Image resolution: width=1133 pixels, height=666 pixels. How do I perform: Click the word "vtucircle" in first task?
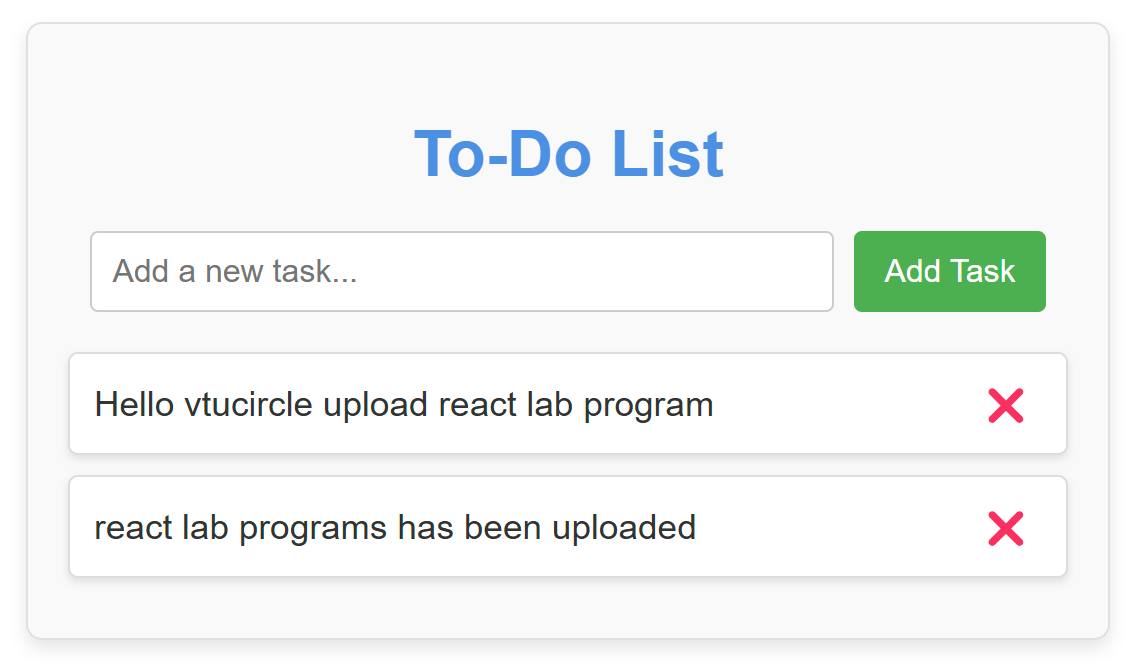point(249,405)
